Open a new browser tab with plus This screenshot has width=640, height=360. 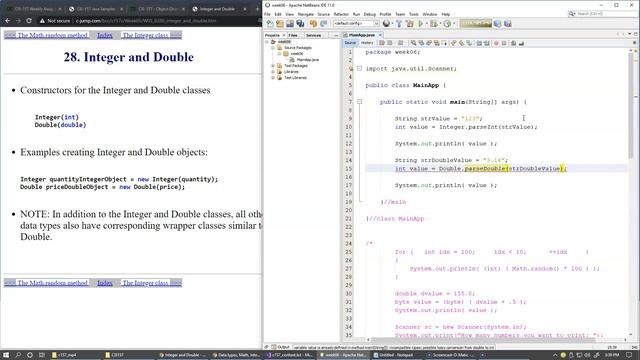pos(257,9)
